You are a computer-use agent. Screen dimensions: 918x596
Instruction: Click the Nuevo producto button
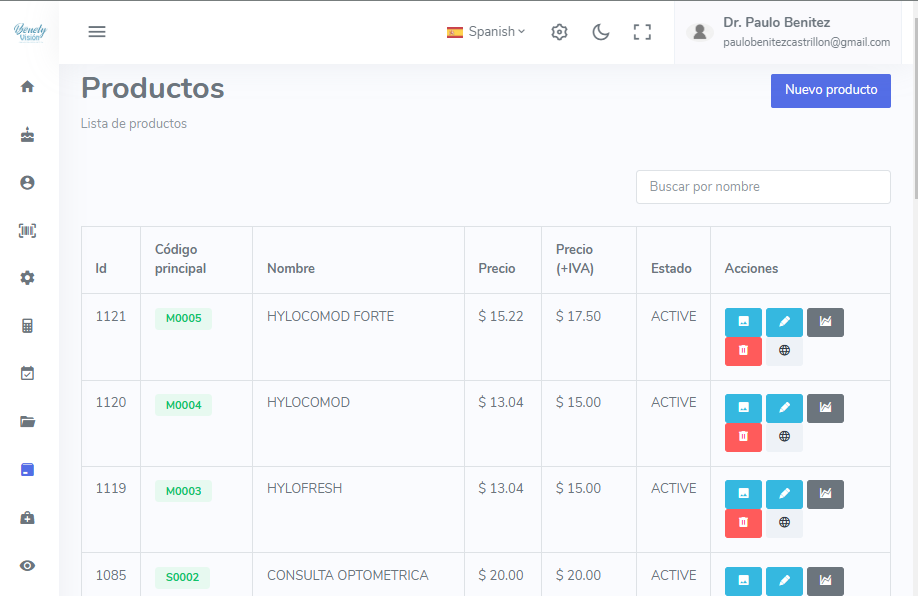[x=830, y=90]
